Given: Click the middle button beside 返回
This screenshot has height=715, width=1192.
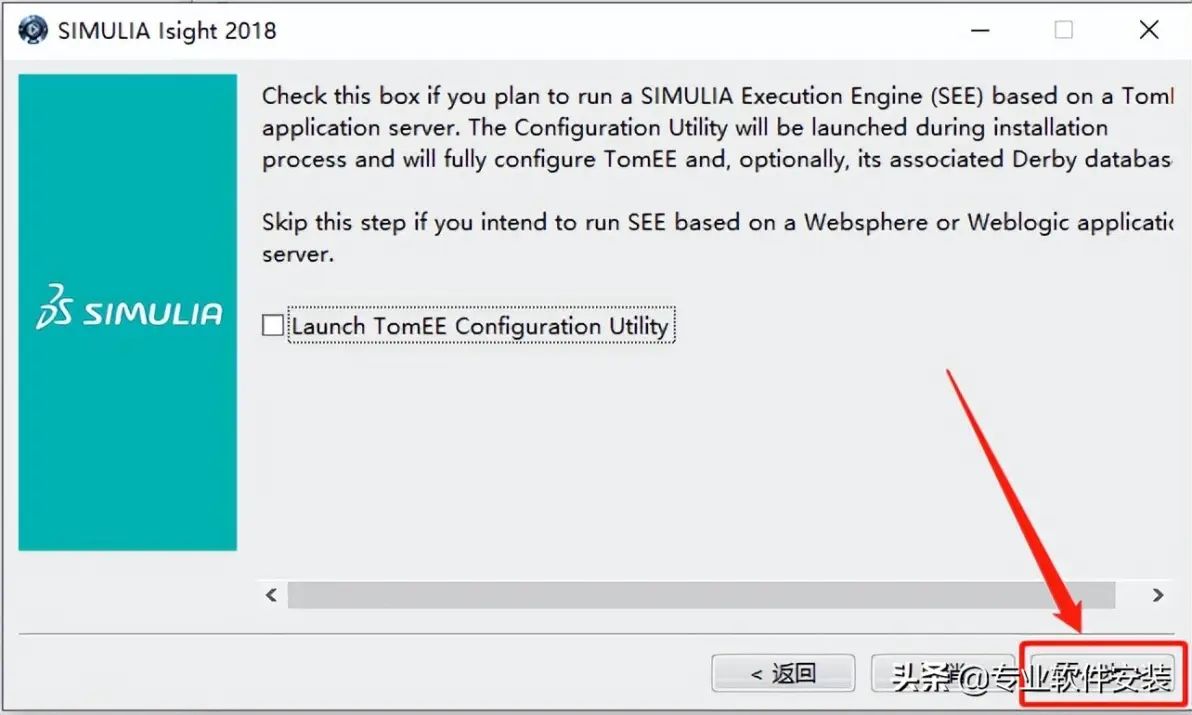Looking at the screenshot, I should 943,673.
